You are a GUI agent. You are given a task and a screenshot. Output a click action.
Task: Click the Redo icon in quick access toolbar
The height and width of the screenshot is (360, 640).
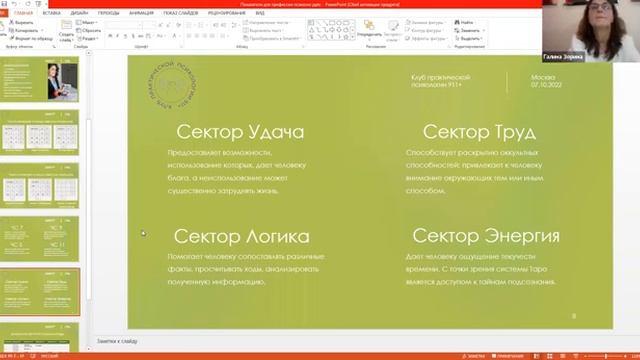pyautogui.click(x=28, y=4)
